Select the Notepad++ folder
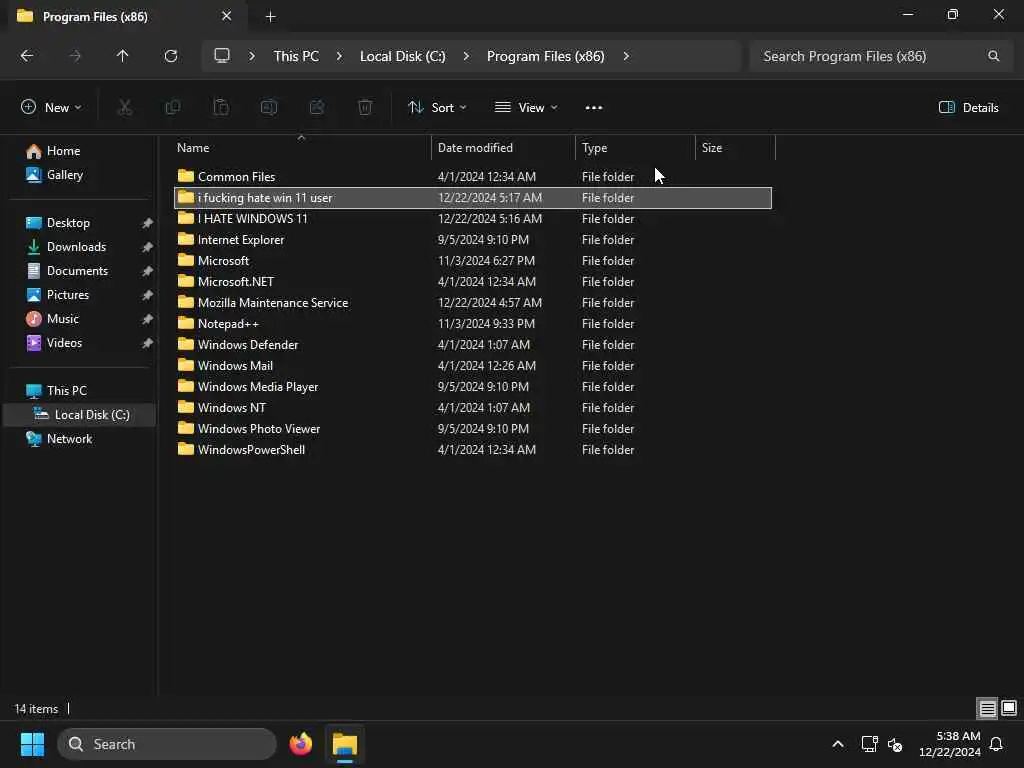Screen dimensions: 1024x768 click(473, 323)
